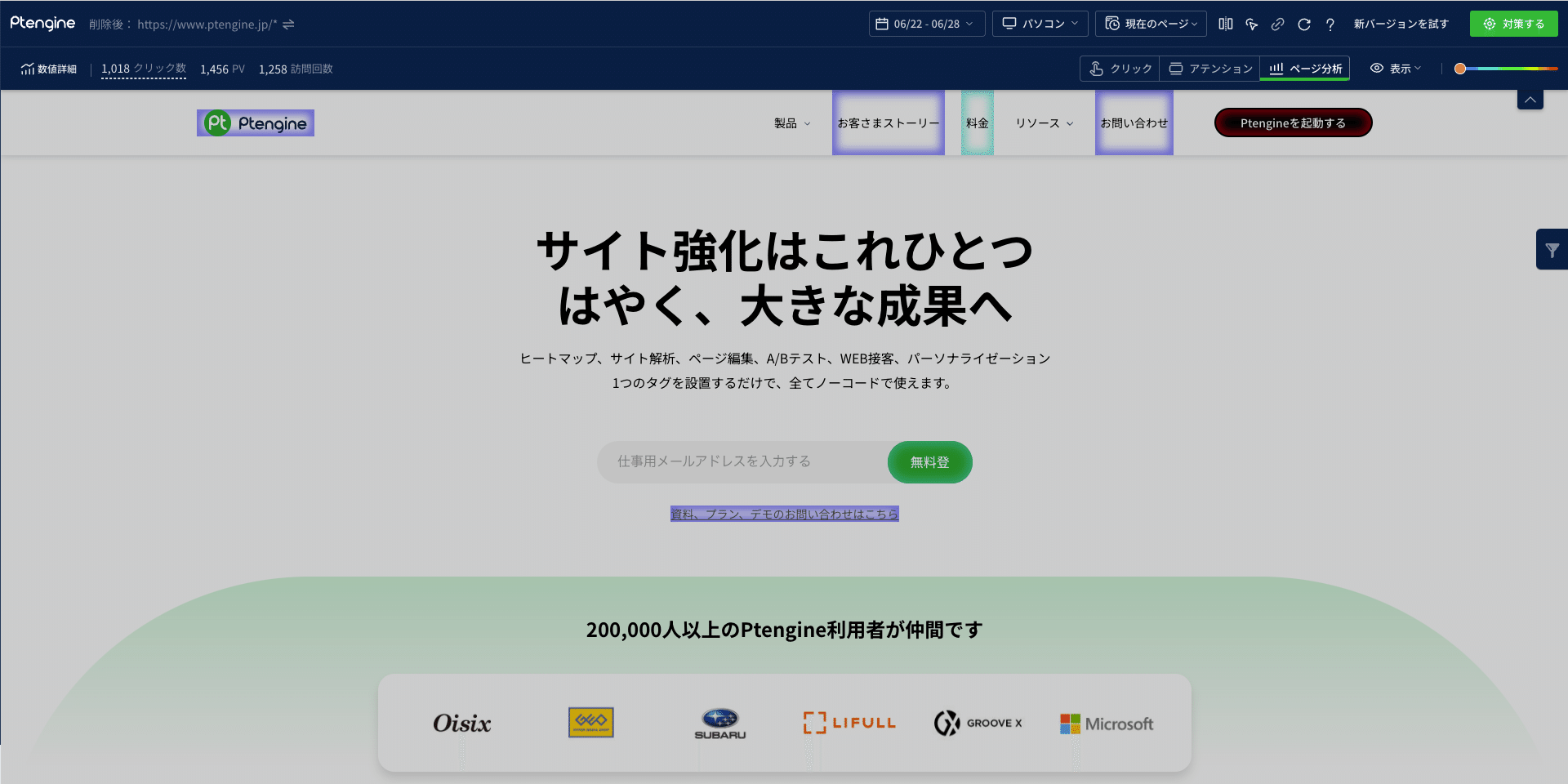Toggle the URL swap arrows control
Screen dimensions: 1568x784
click(287, 24)
